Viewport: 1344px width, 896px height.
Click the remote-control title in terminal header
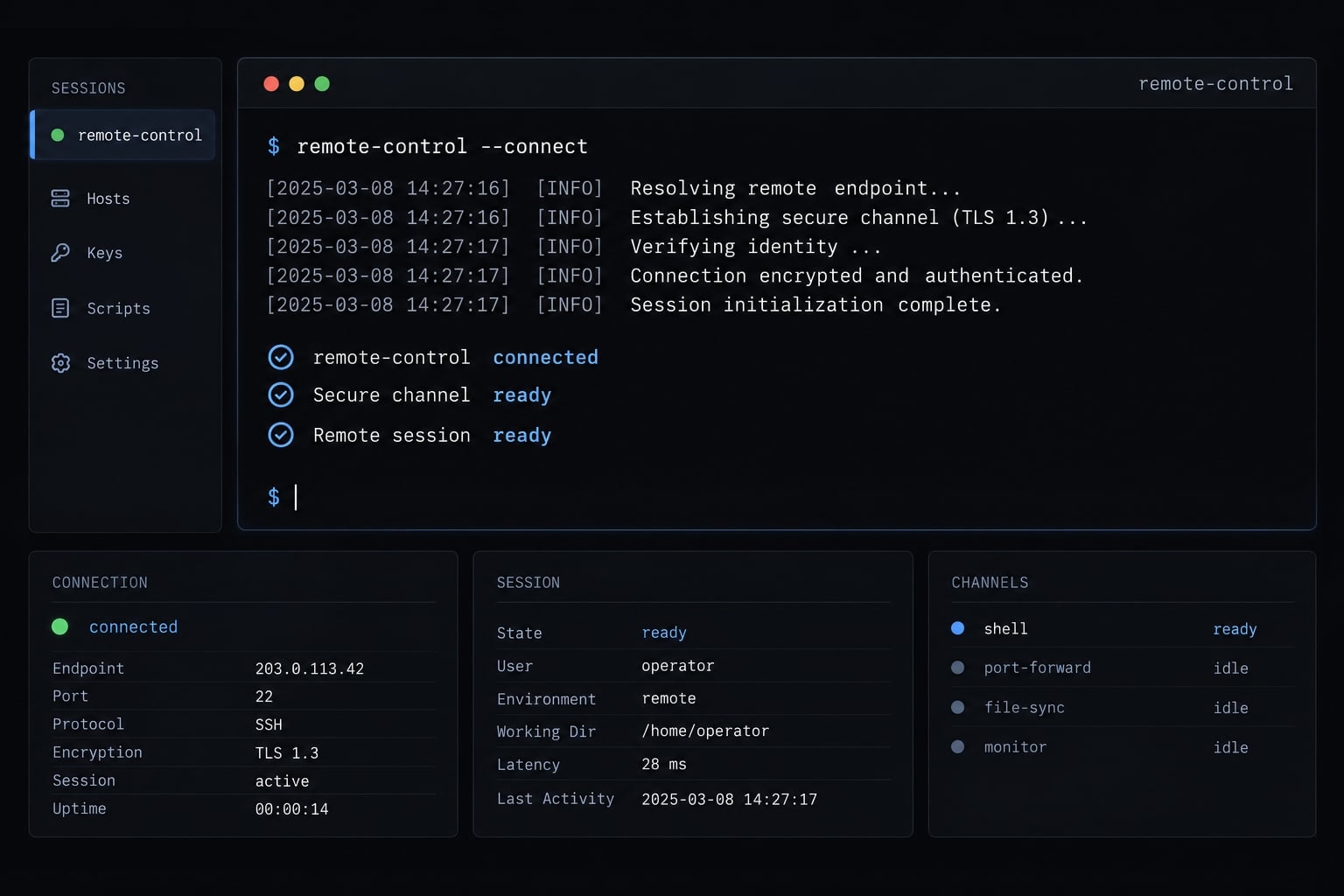pyautogui.click(x=1215, y=84)
